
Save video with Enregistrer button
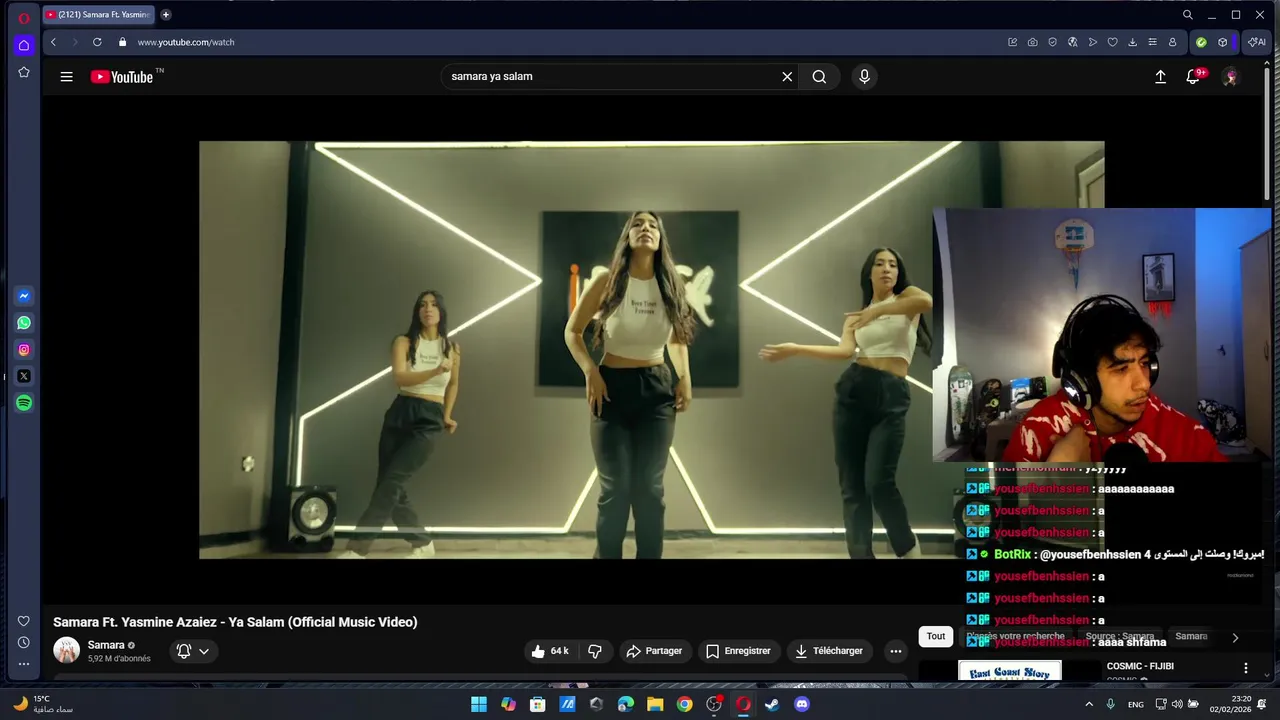tap(738, 651)
